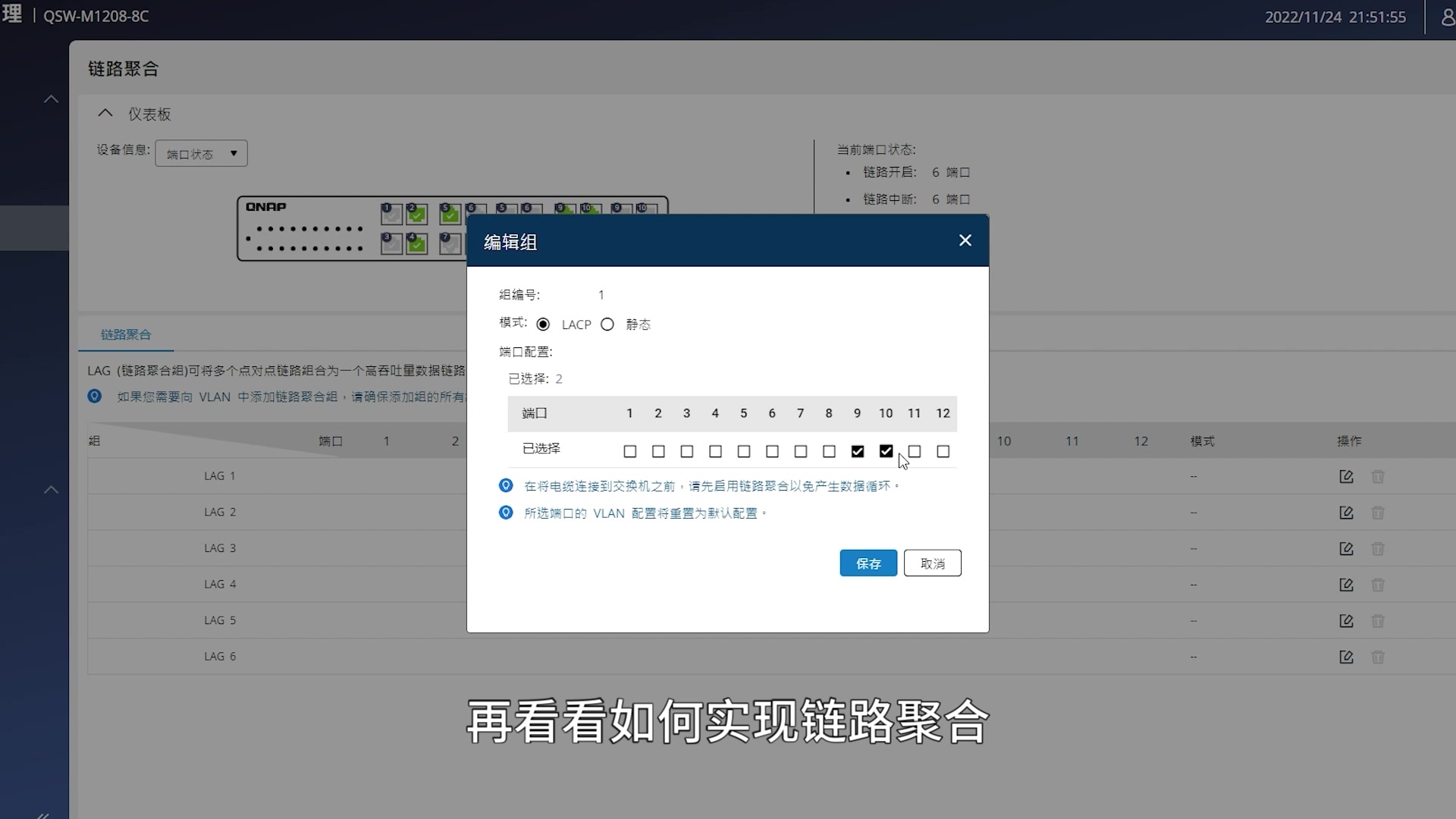Viewport: 1456px width, 819px height.
Task: Click 链路开启 6 端口 status line
Action: coord(916,172)
